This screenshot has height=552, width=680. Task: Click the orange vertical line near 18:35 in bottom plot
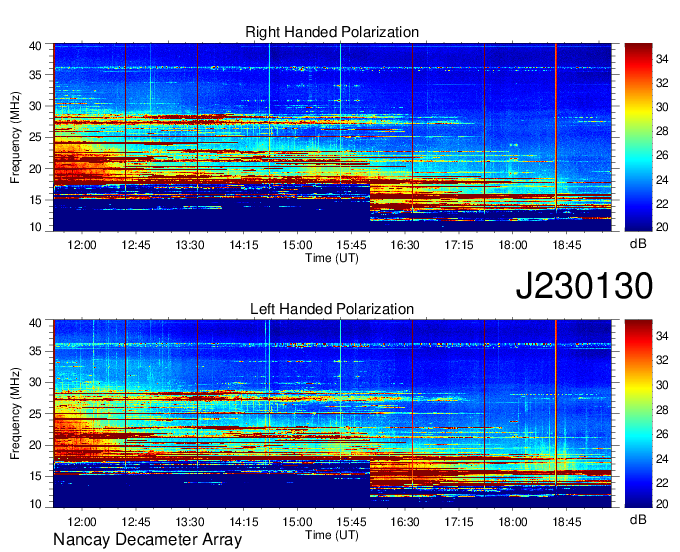point(556,405)
